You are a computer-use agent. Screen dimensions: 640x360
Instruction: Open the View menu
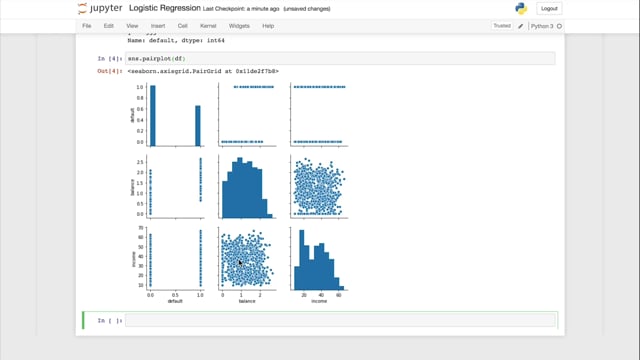(132, 26)
